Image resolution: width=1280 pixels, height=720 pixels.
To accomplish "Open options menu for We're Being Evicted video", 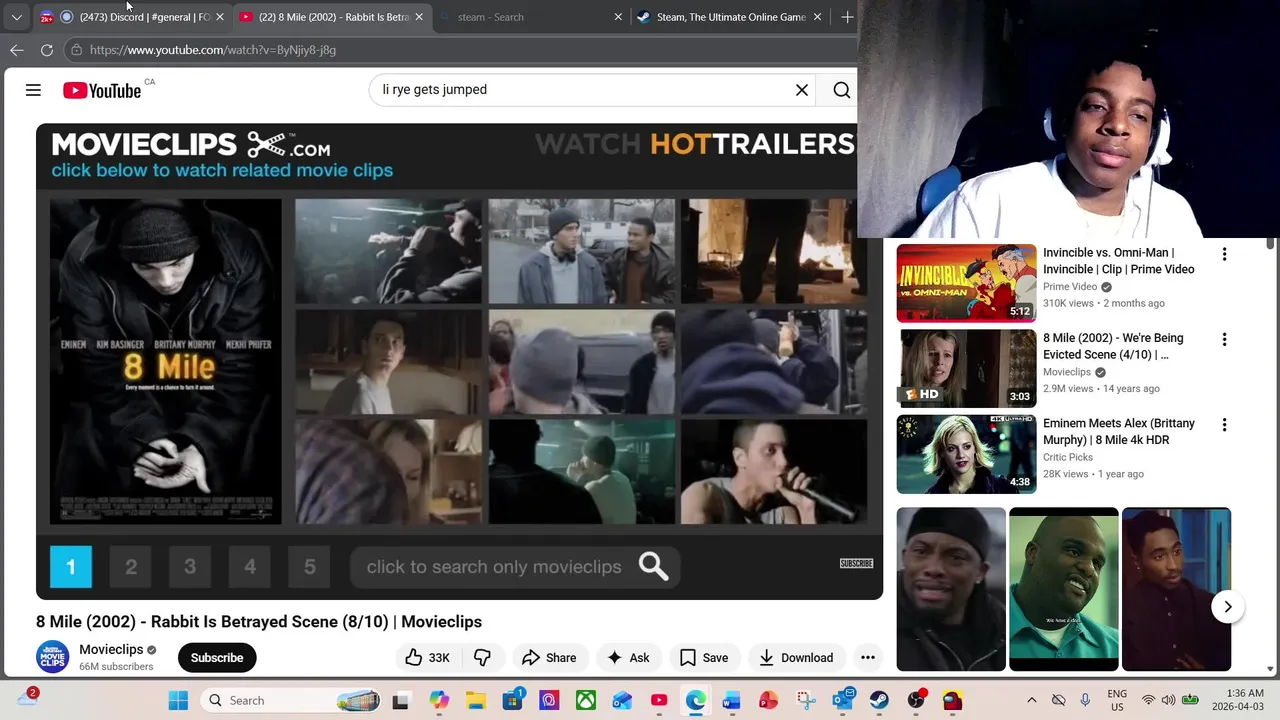I will (x=1224, y=340).
